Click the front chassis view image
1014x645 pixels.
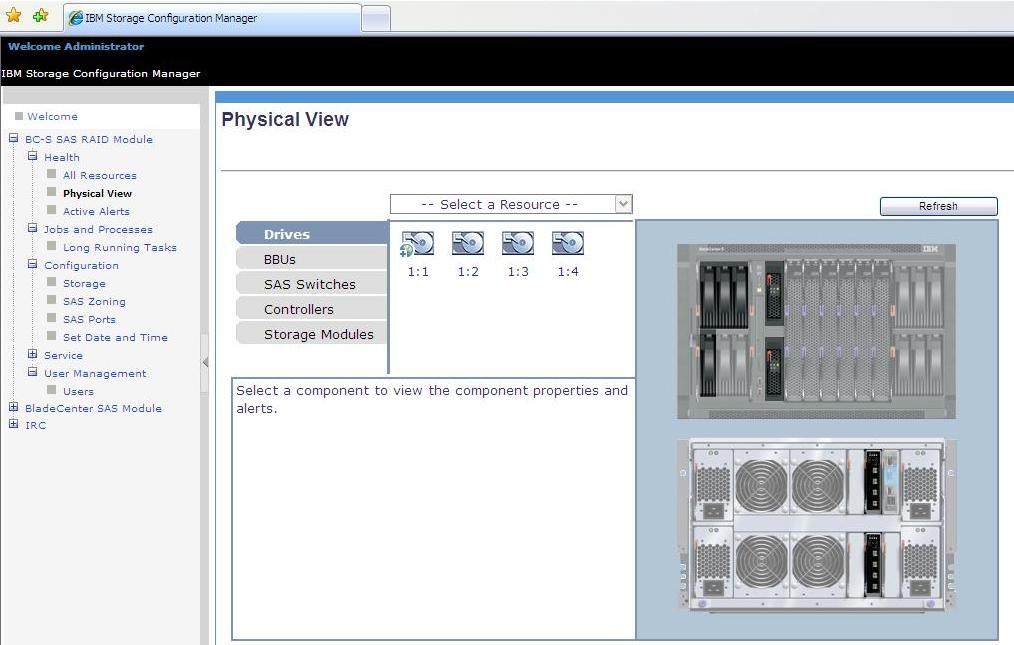click(x=816, y=331)
